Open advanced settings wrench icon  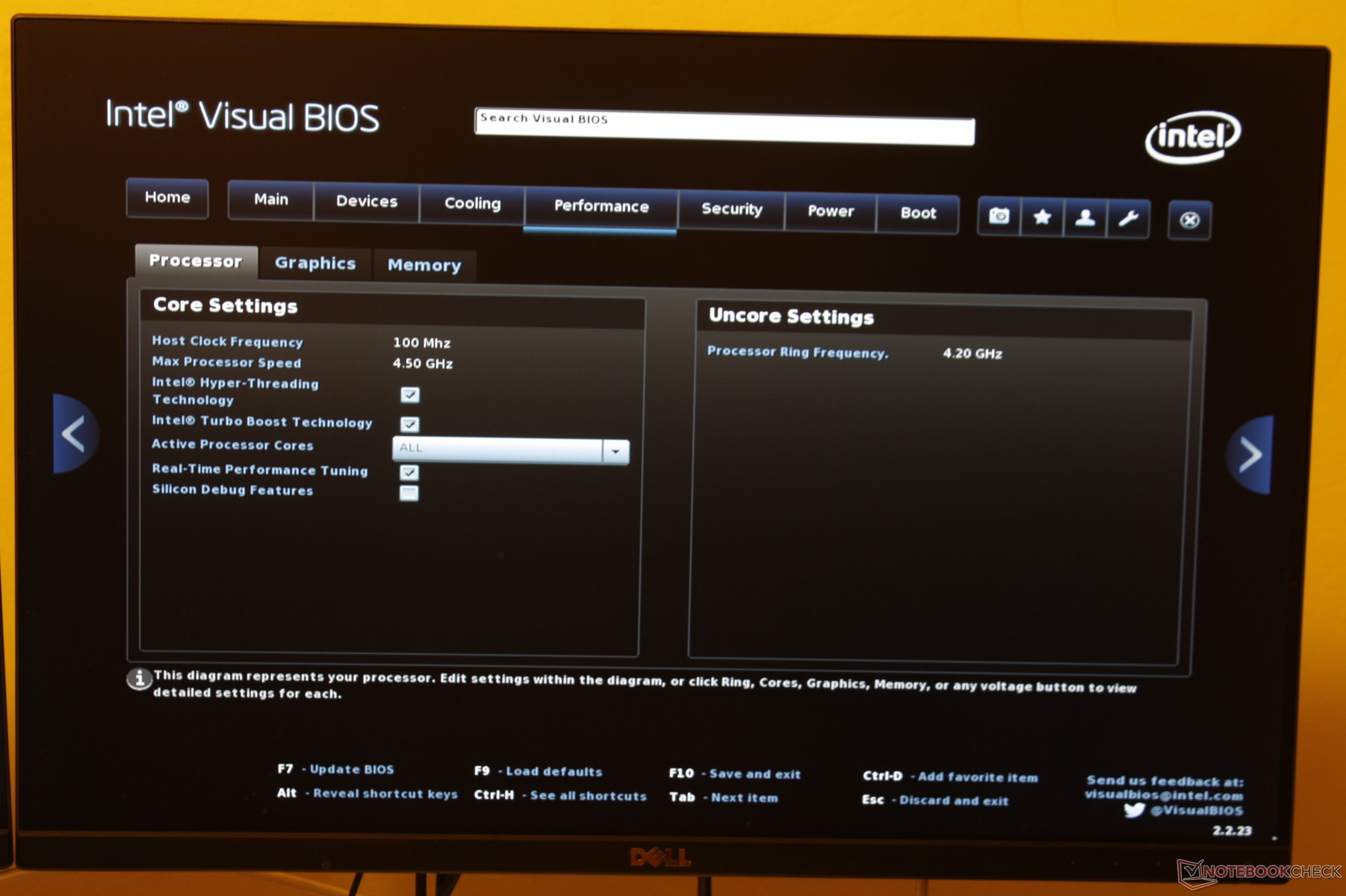pyautogui.click(x=1128, y=219)
